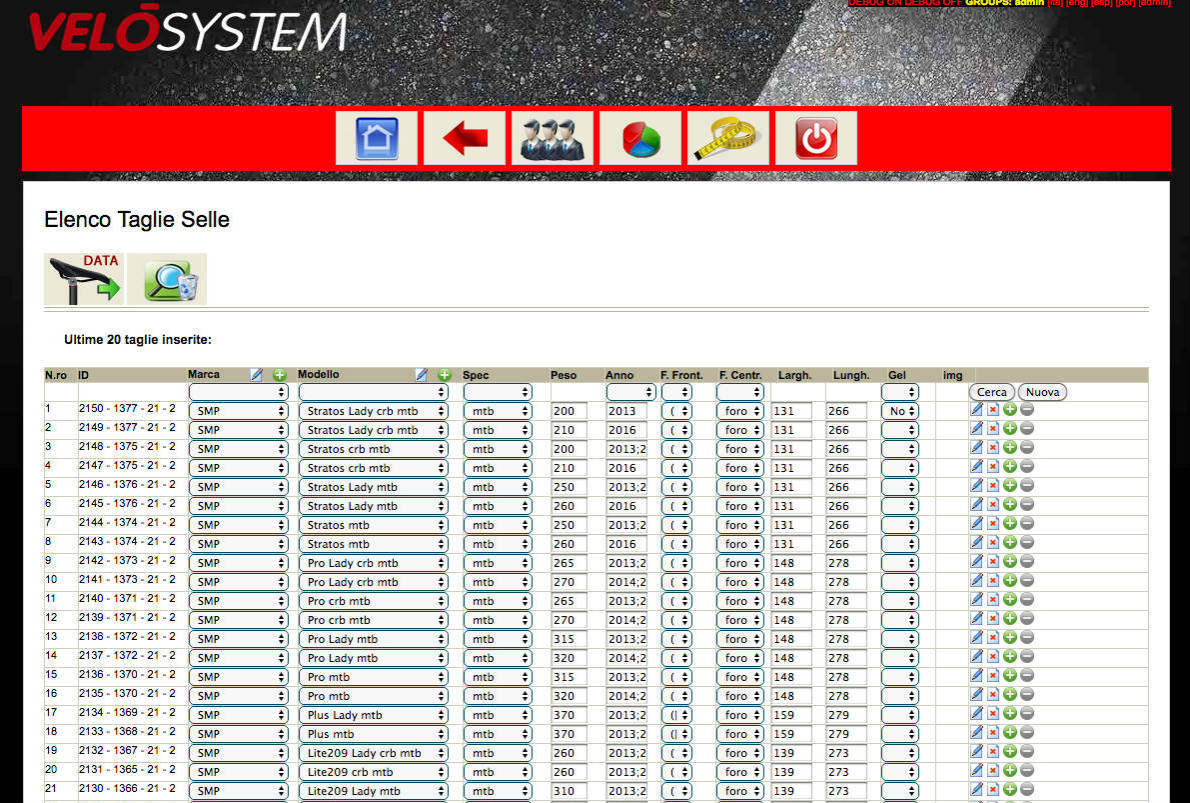Click the green plus icon in row 1
This screenshot has height=803, width=1190.
[x=1009, y=409]
